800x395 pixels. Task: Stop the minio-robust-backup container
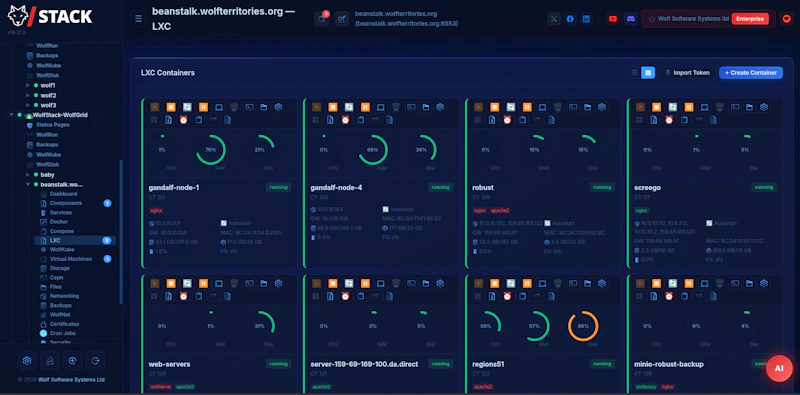(656, 283)
